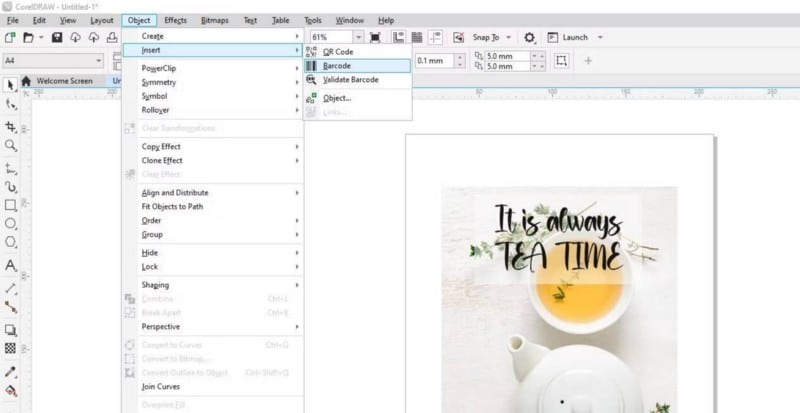Select the Text tool
Viewport: 800px width, 413px height.
click(11, 266)
